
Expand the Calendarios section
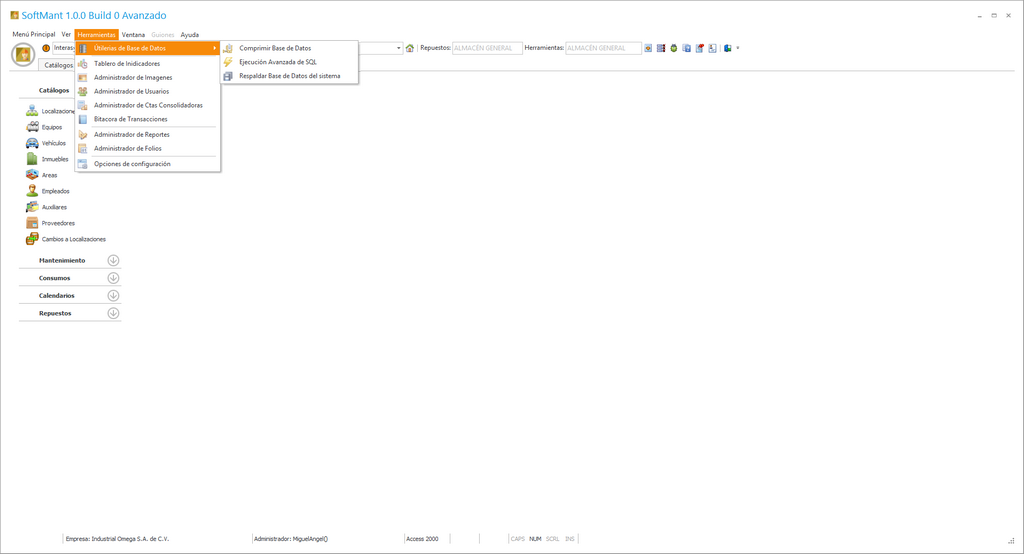tap(113, 296)
